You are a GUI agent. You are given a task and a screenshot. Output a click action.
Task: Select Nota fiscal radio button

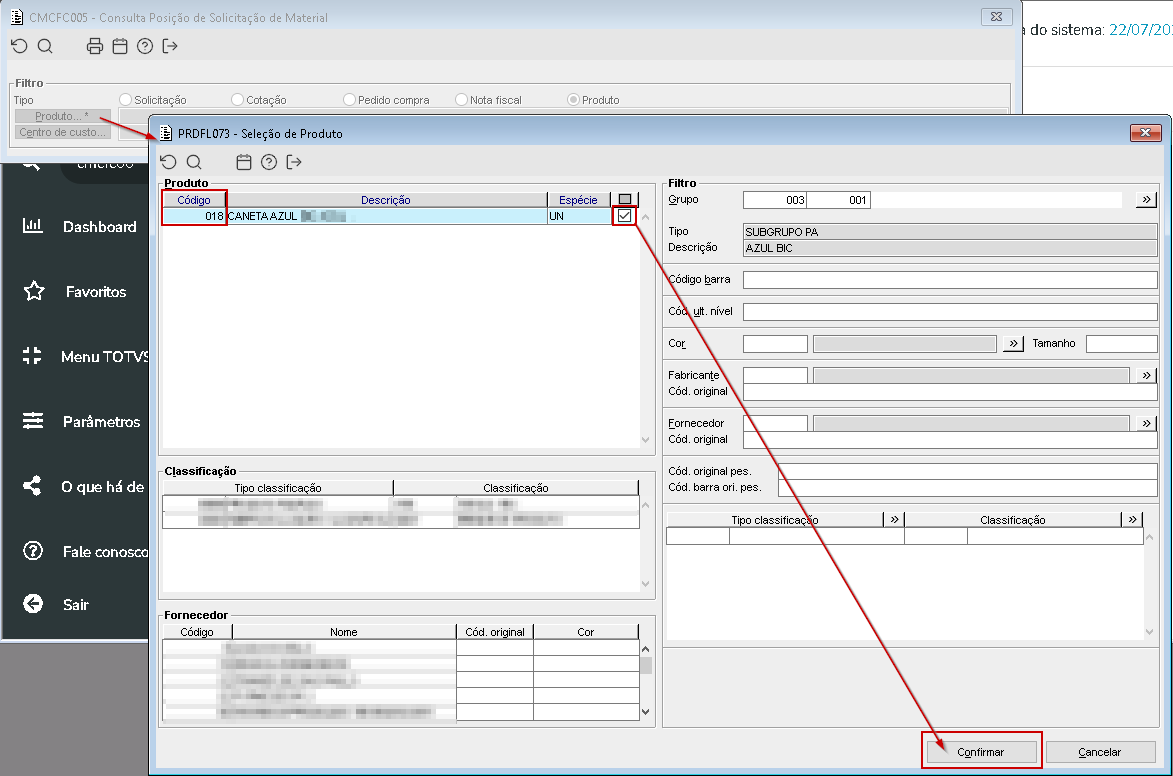pos(462,100)
